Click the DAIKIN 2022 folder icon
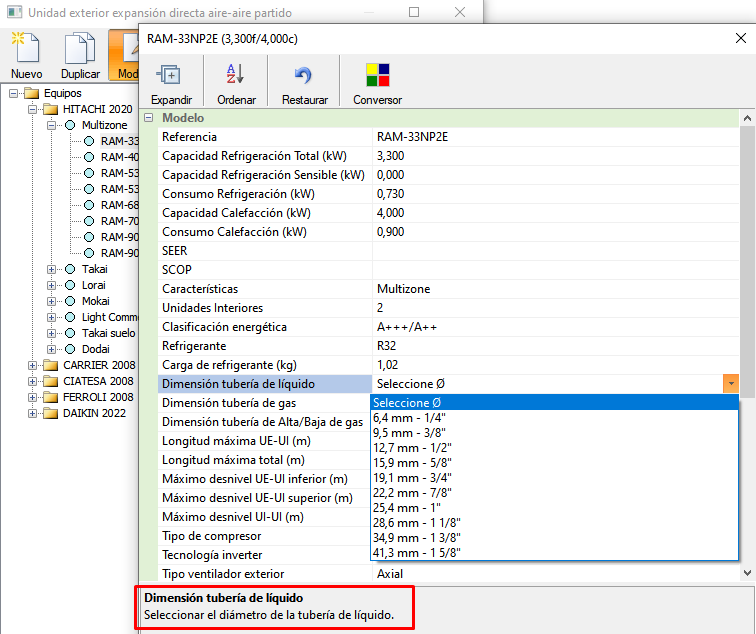 pos(51,413)
